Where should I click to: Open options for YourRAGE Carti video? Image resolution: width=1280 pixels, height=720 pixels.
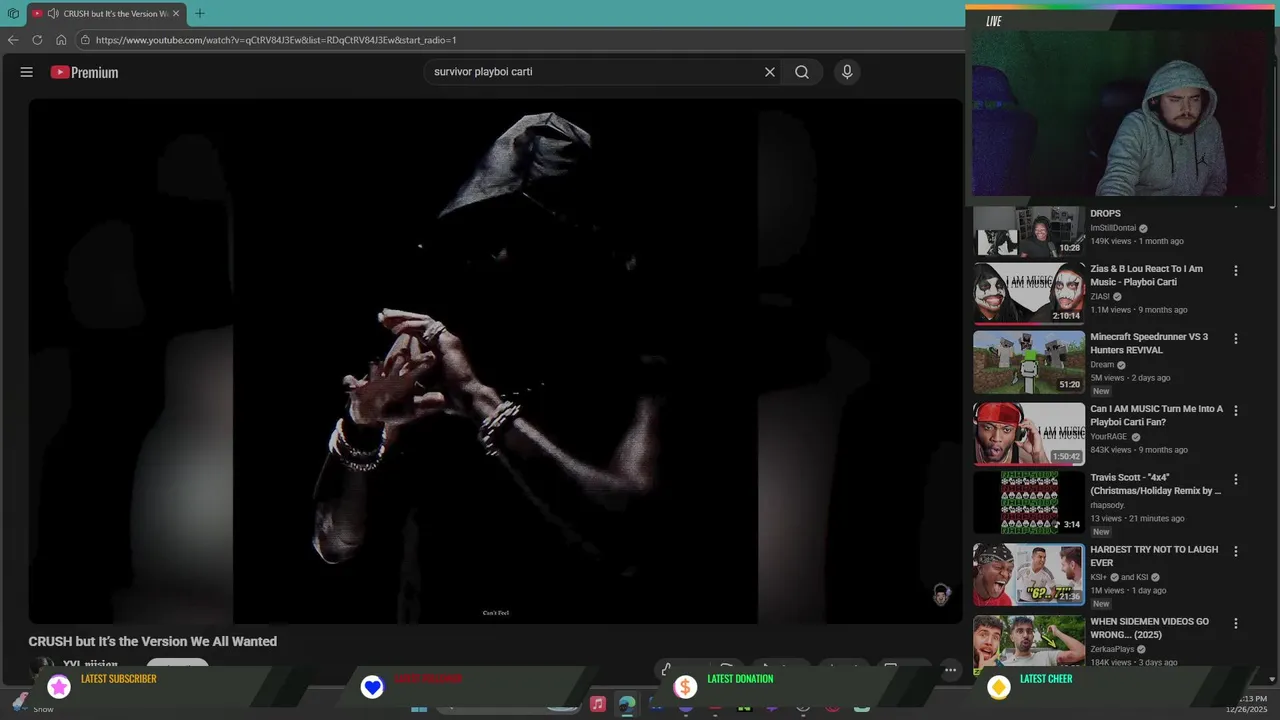click(x=1236, y=411)
